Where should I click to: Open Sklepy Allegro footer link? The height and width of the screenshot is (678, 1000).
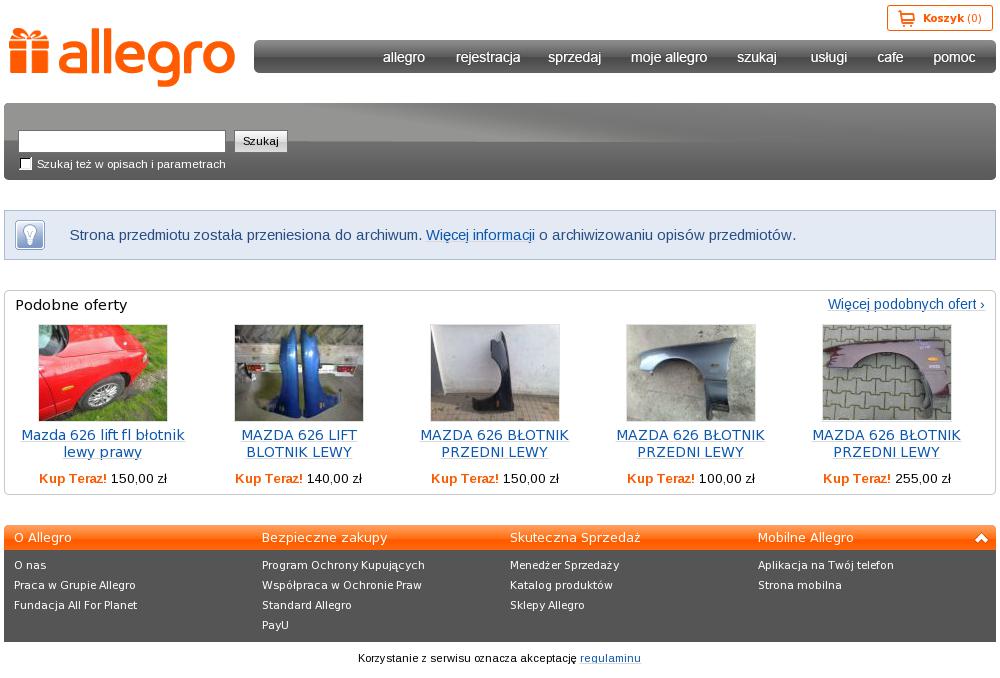[547, 605]
